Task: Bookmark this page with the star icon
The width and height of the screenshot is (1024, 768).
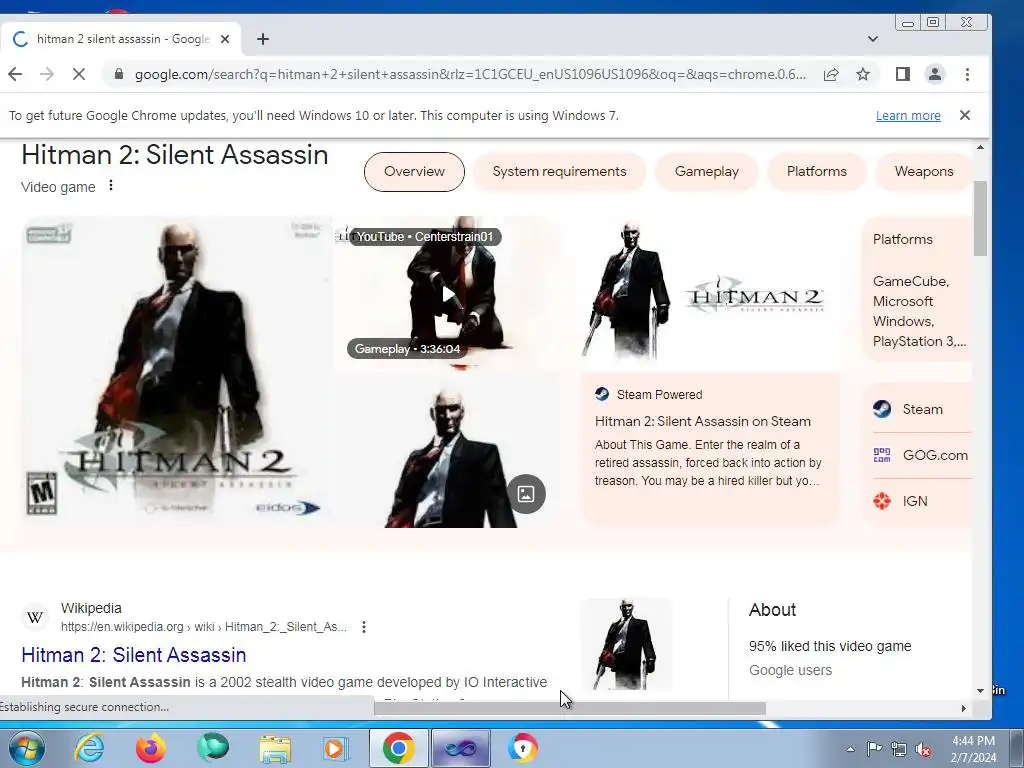Action: (863, 74)
